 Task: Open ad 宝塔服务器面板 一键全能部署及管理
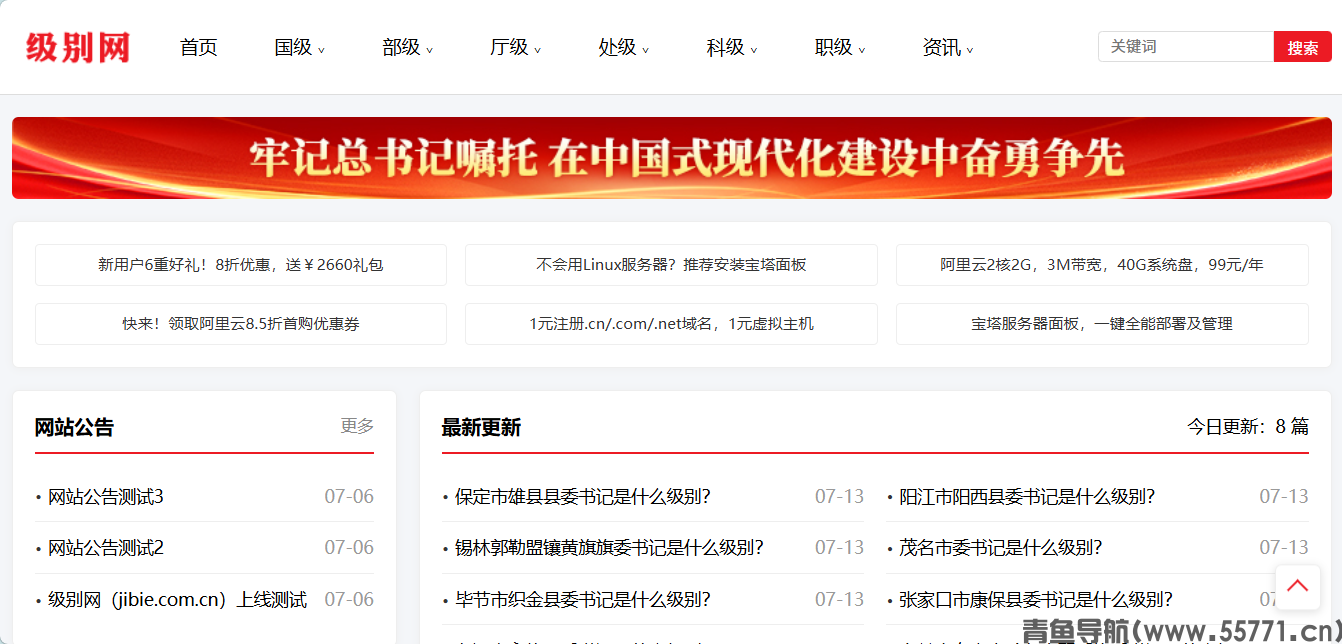pyautogui.click(x=1102, y=324)
